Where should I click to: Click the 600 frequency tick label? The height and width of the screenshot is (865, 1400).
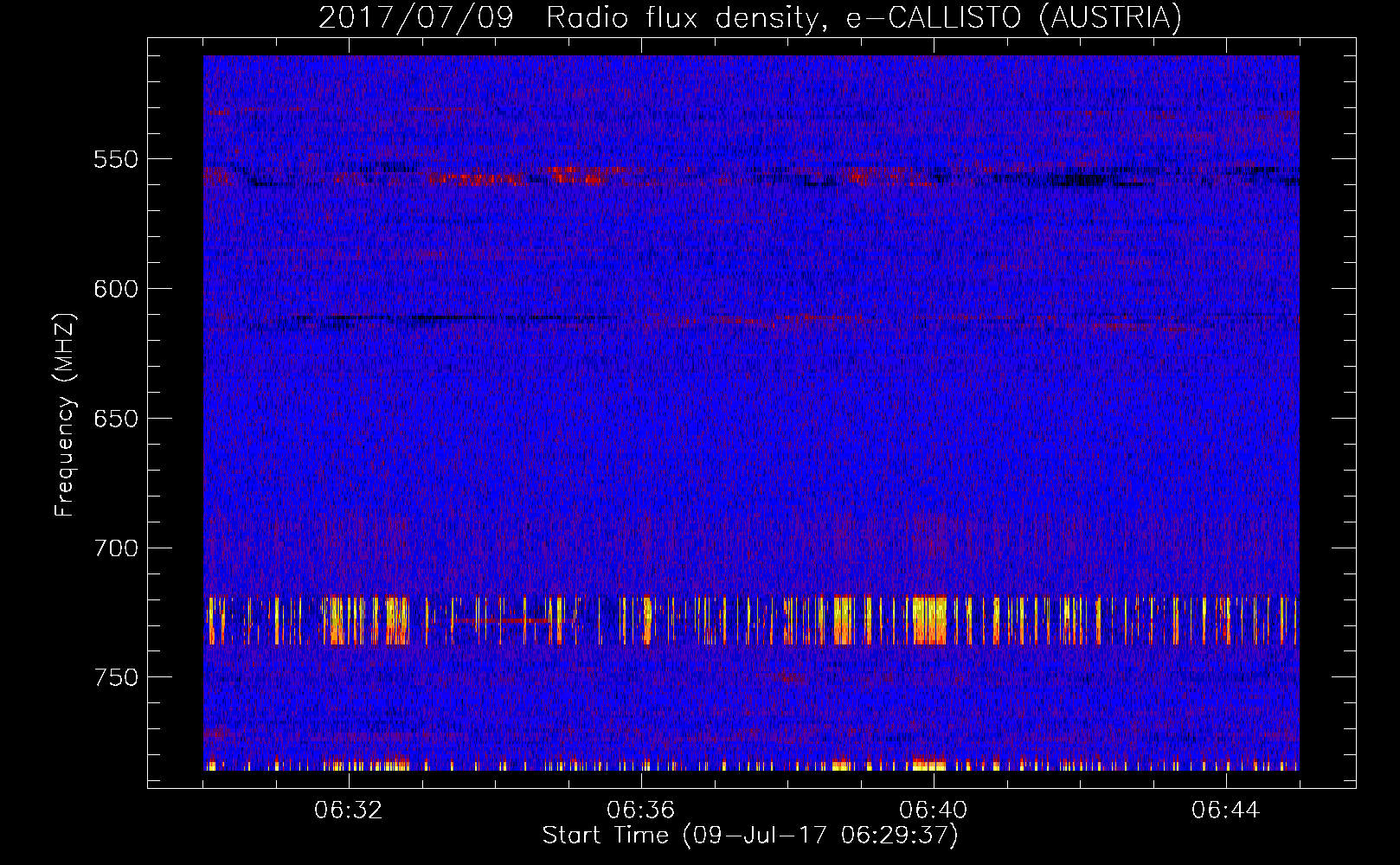click(115, 289)
